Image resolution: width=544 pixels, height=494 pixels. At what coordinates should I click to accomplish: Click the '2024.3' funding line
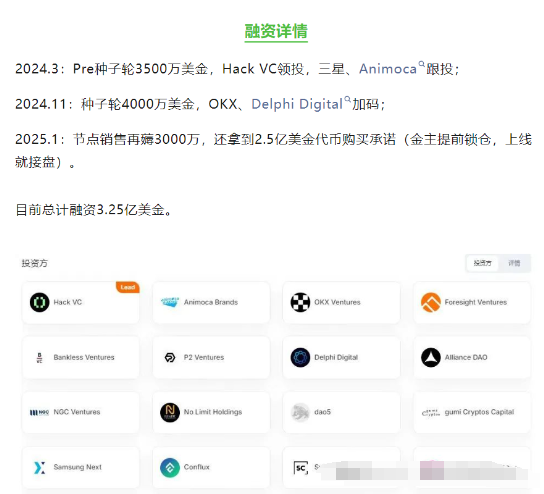237,69
